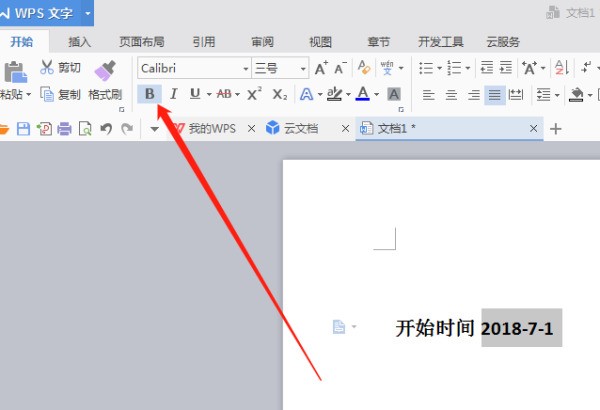Click the numbered list icon

(454, 68)
